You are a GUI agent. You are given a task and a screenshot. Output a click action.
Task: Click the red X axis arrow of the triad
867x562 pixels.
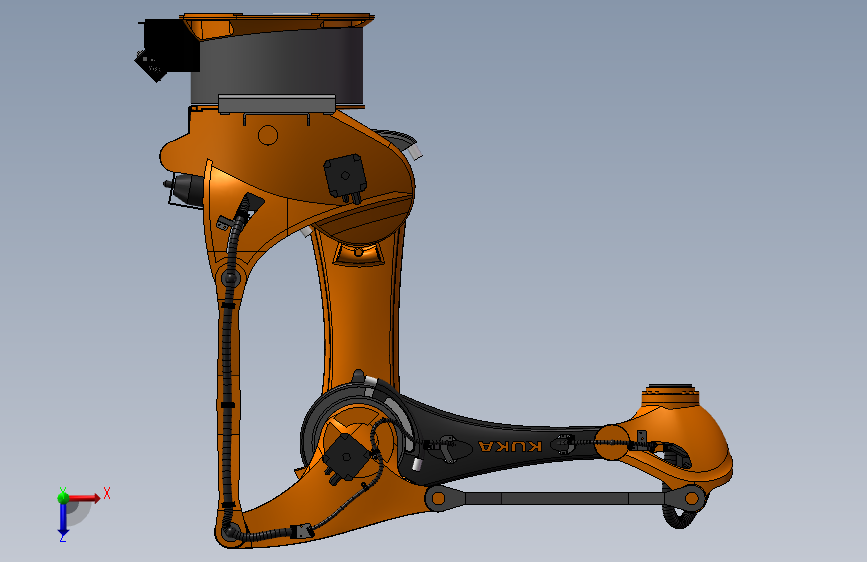click(84, 498)
